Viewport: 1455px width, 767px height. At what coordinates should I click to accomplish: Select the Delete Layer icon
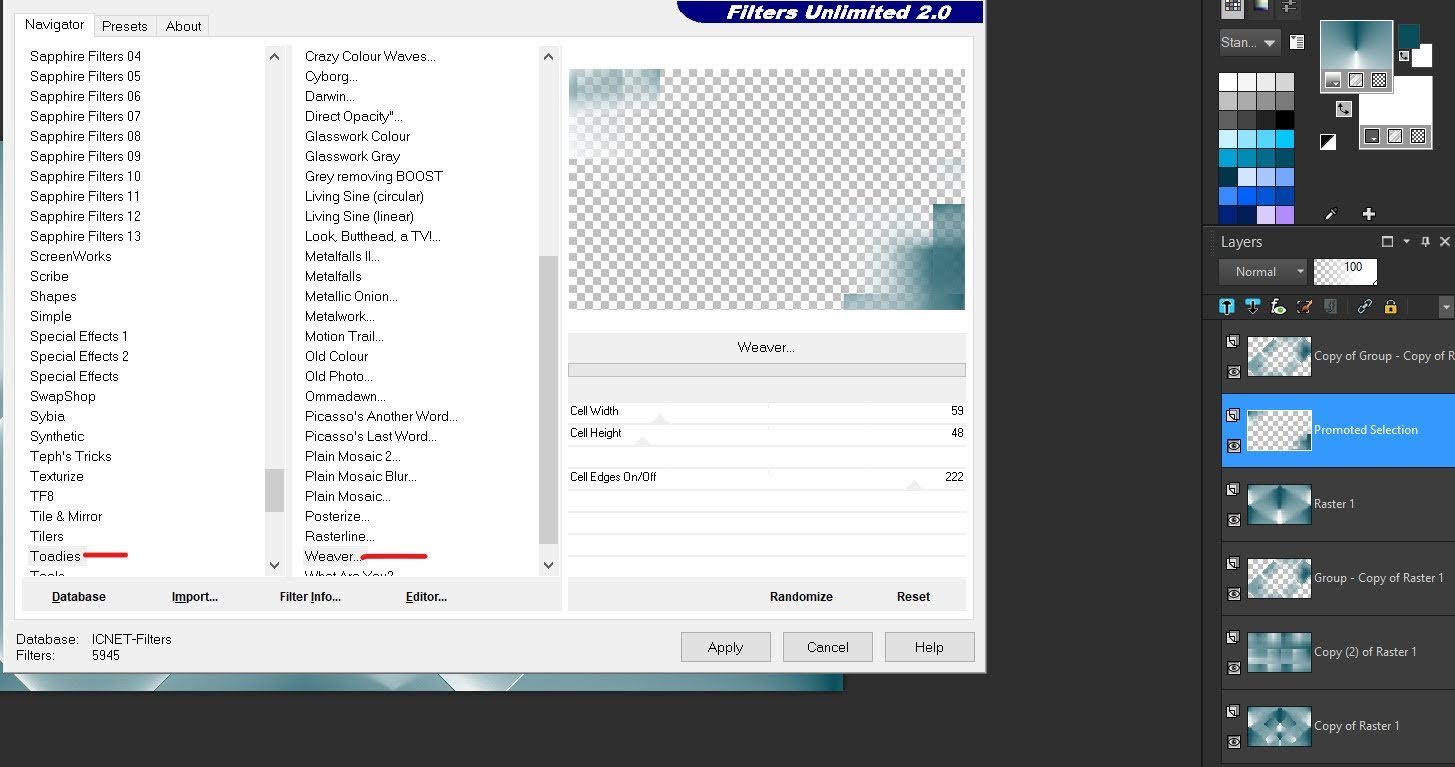point(1252,307)
